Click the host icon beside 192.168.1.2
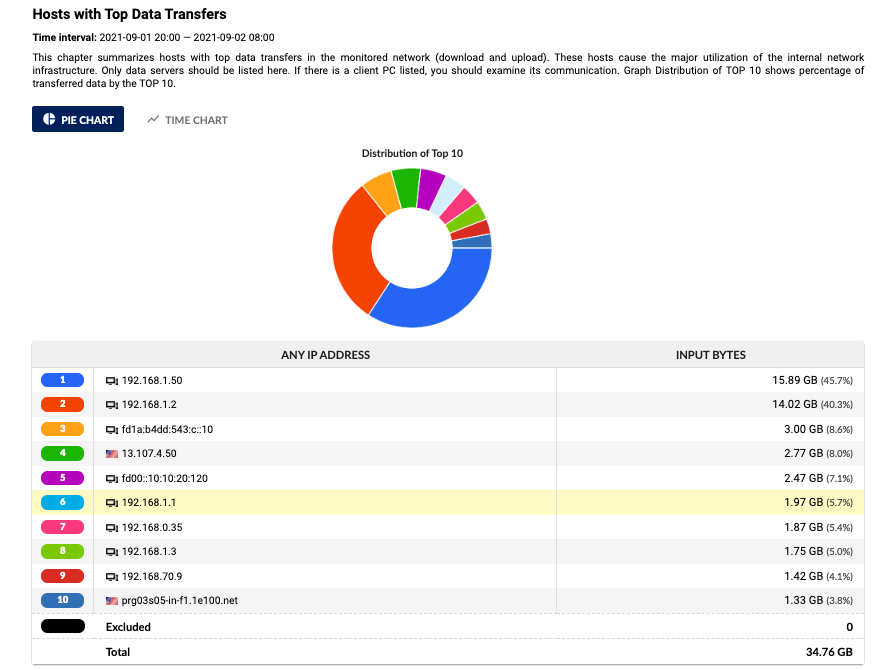 pyautogui.click(x=112, y=405)
